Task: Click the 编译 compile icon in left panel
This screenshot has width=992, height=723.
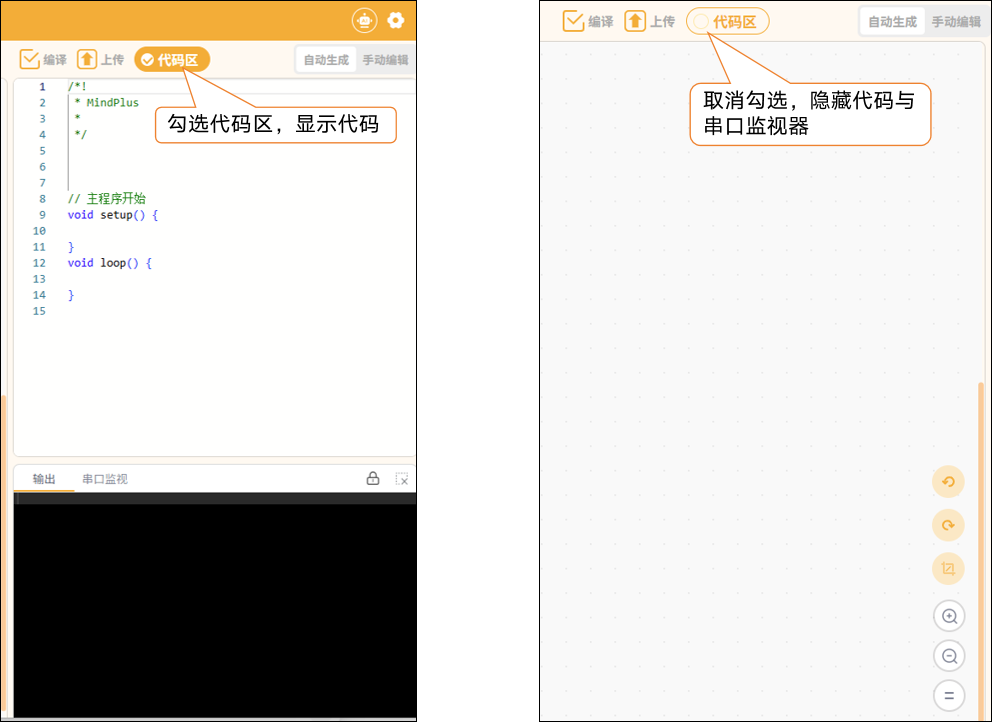Action: 29,59
